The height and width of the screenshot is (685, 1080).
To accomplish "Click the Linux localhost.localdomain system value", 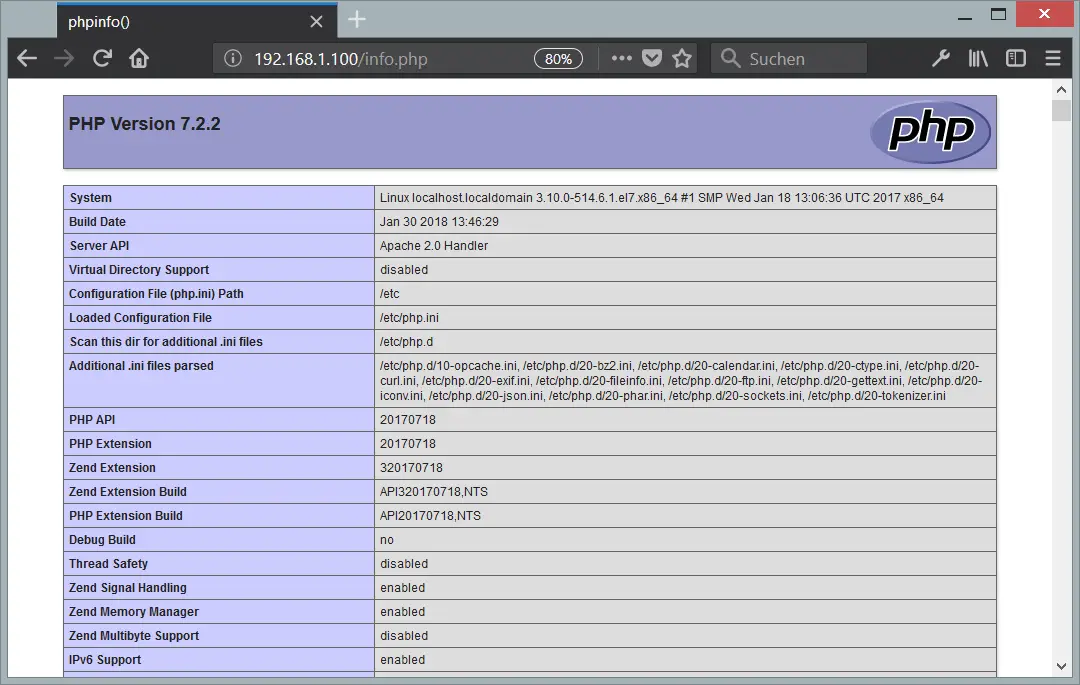I will [662, 198].
